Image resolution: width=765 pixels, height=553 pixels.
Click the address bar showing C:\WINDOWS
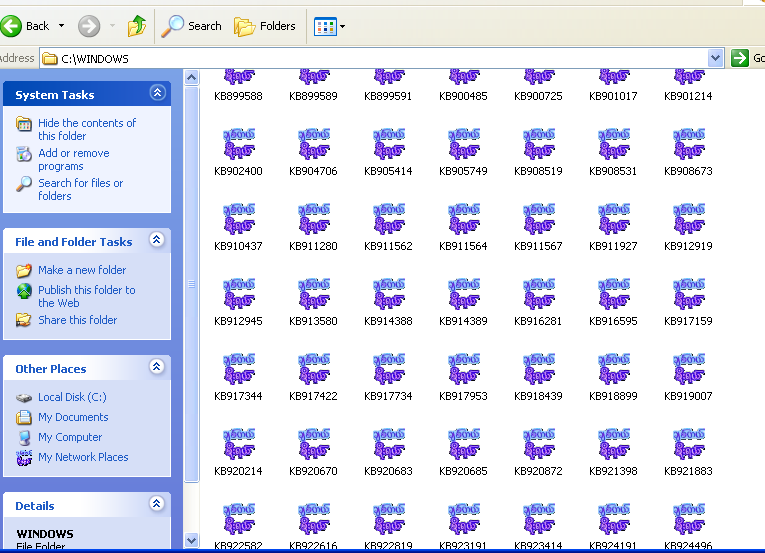tap(374, 59)
